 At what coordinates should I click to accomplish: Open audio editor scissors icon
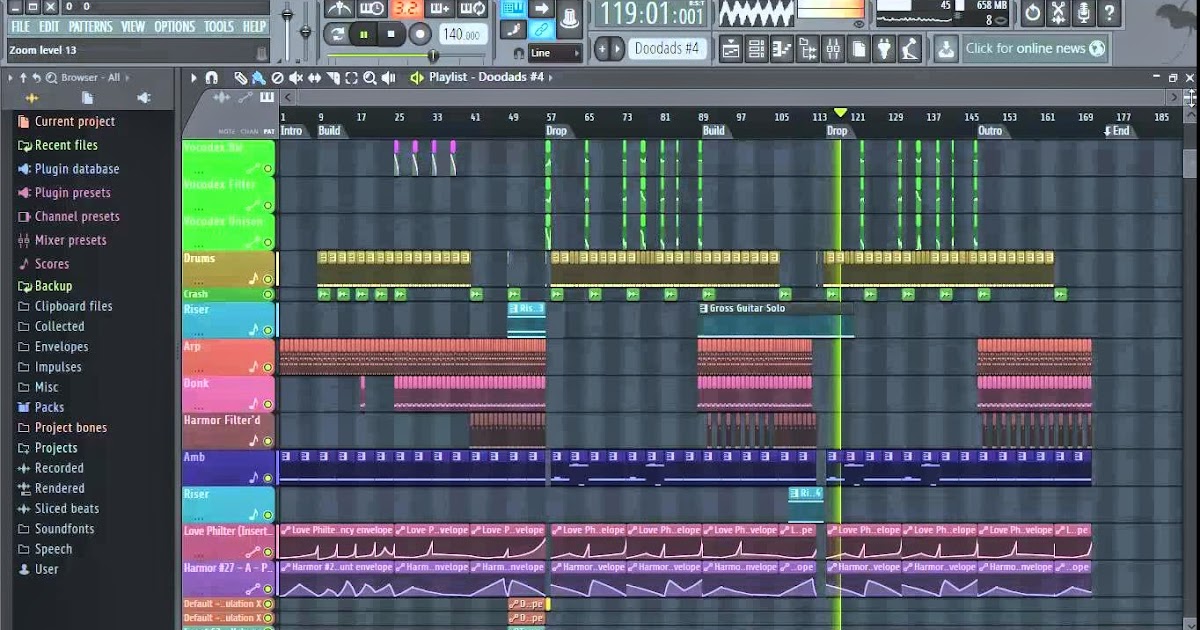1059,13
